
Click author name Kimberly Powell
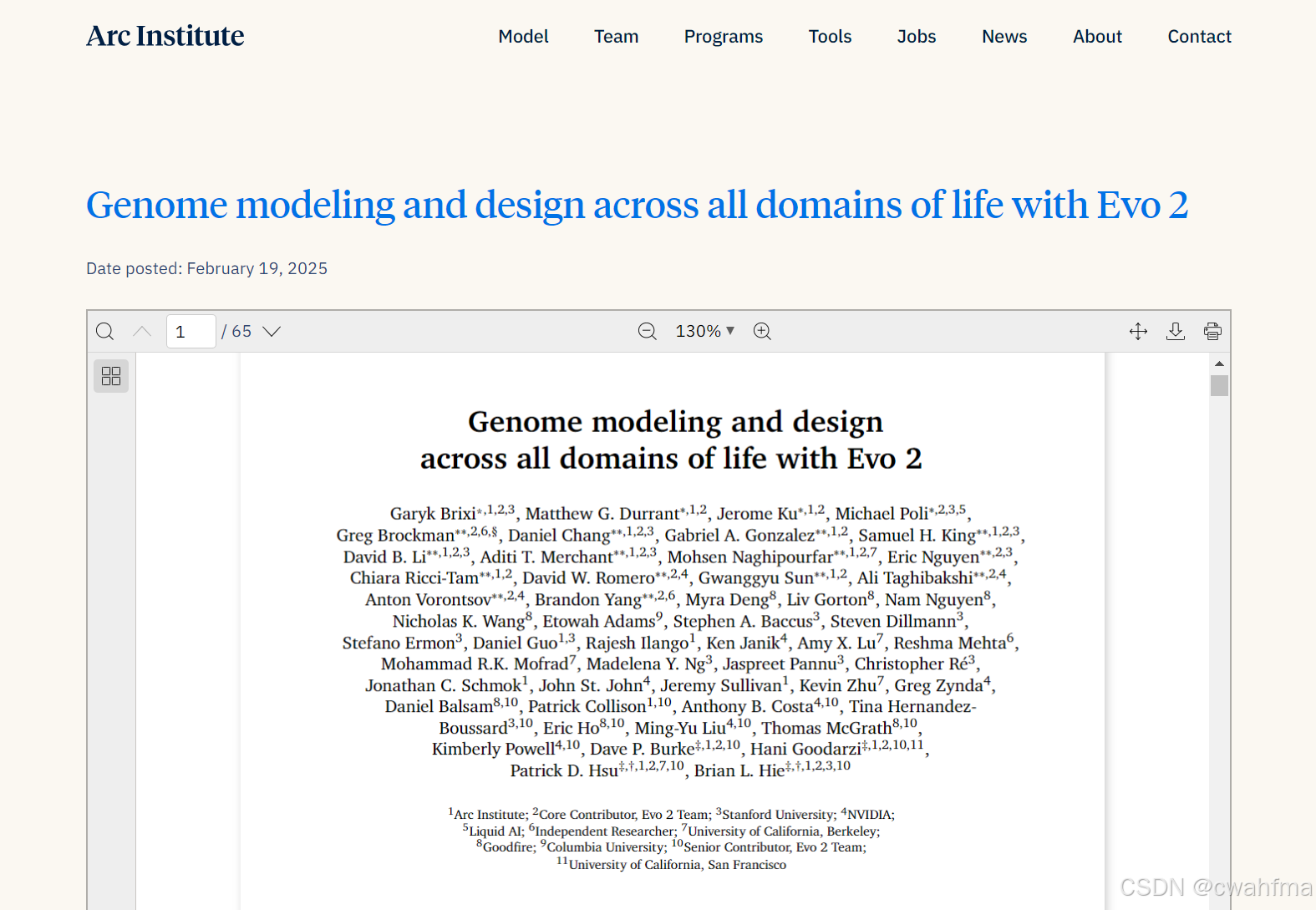click(493, 749)
